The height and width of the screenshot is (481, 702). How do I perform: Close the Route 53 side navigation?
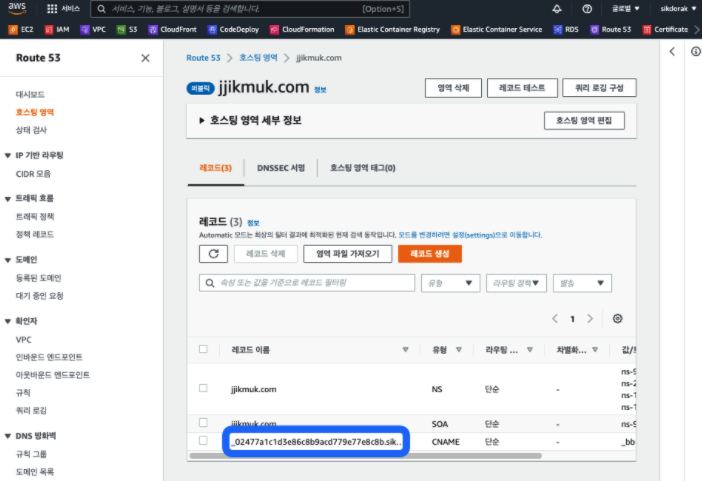145,58
